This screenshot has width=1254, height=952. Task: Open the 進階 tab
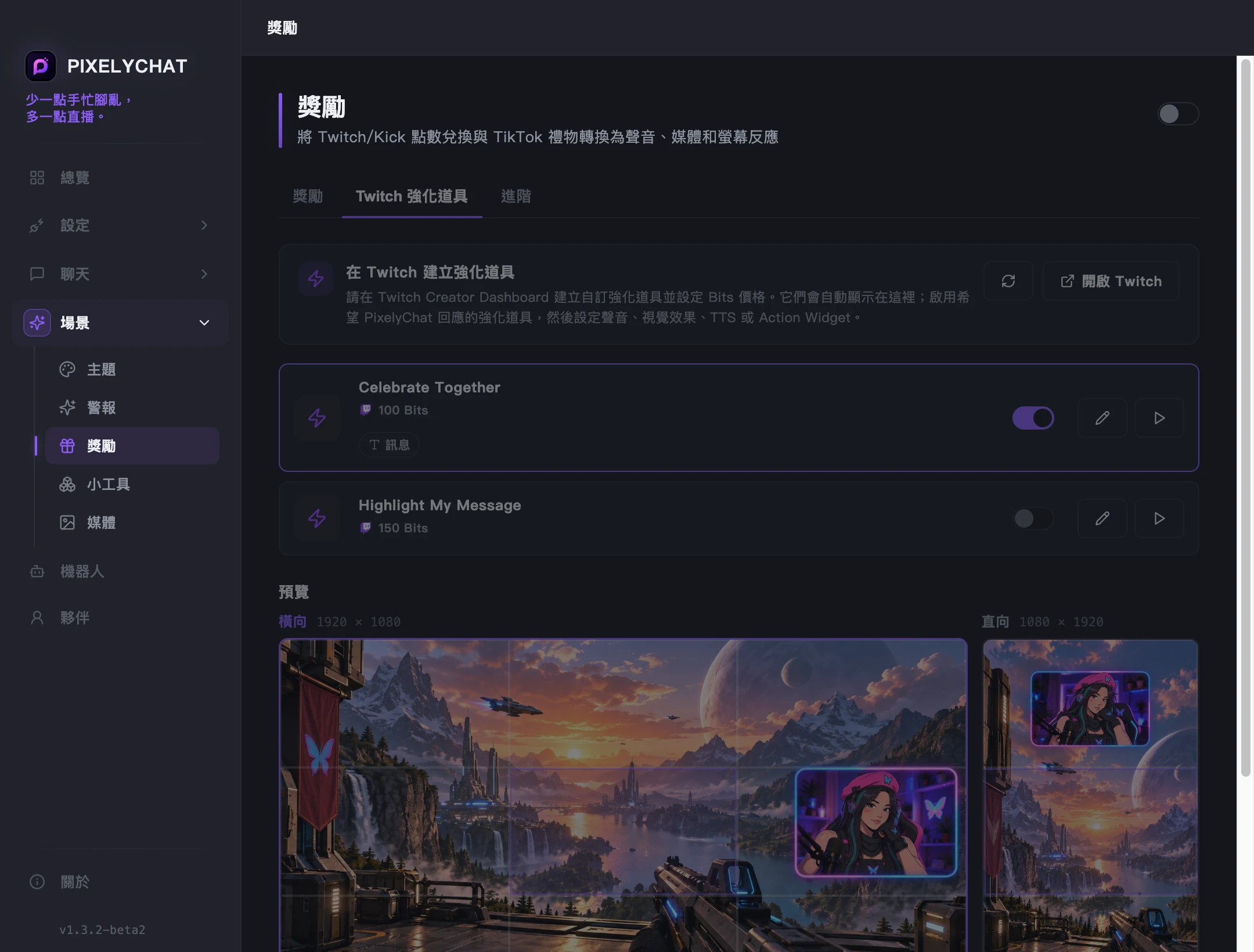tap(516, 196)
